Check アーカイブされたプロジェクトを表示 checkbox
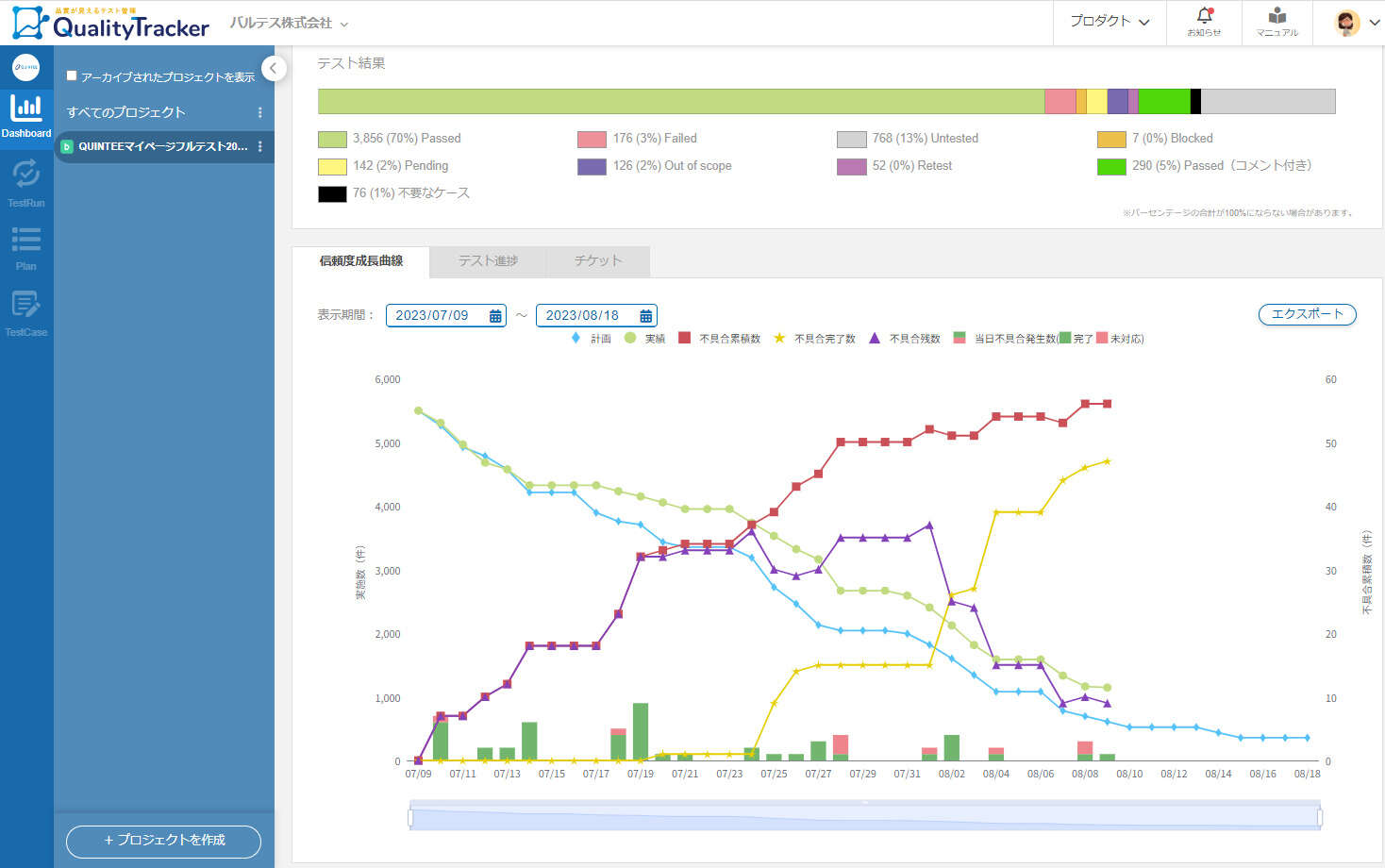 point(72,75)
